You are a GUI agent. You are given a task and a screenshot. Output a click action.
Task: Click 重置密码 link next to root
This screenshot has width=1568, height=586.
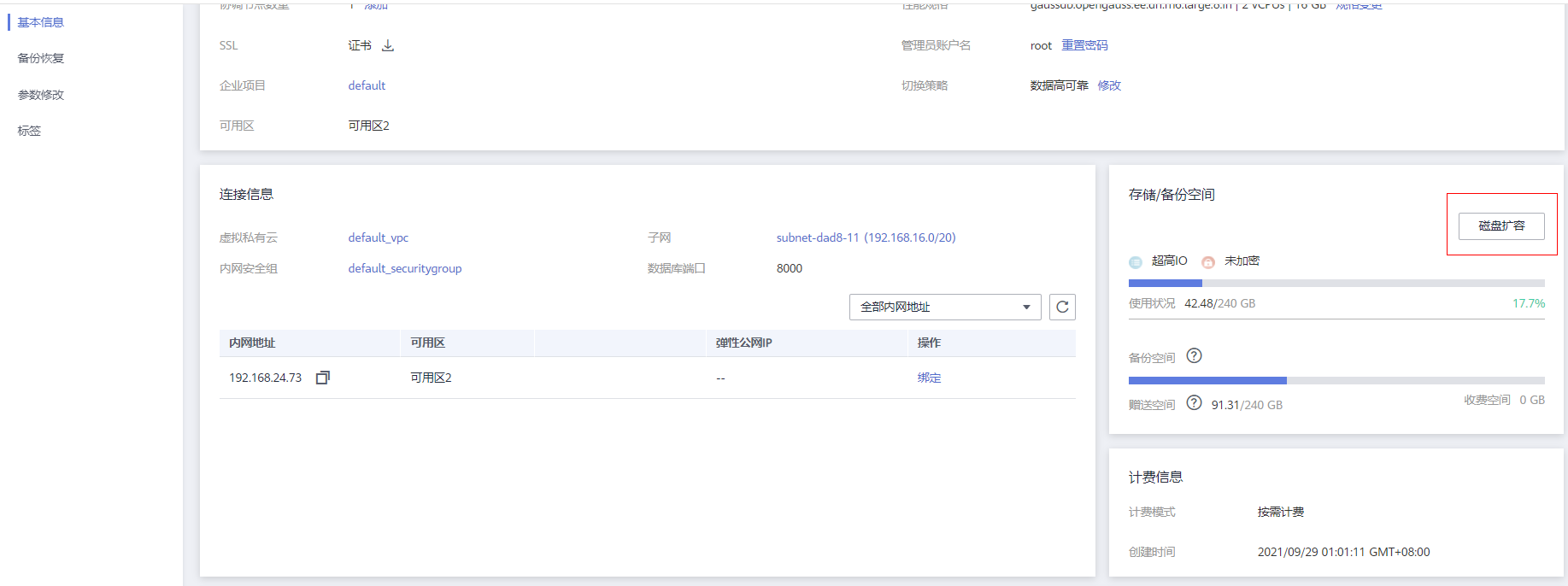[x=1084, y=45]
